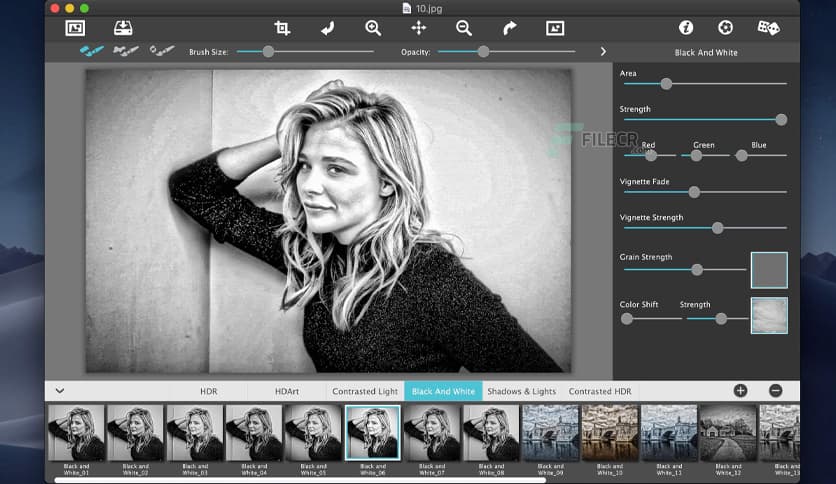
Task: Open the gray grain color swatch
Action: pyautogui.click(x=769, y=270)
